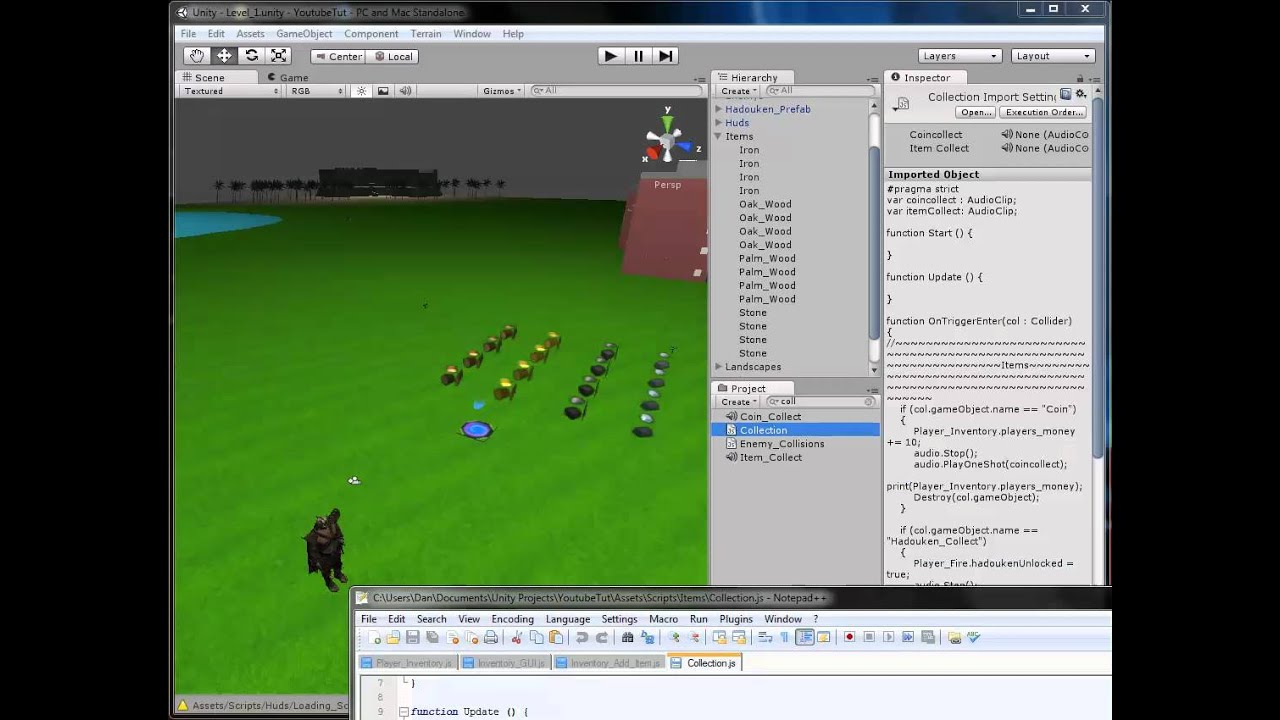The image size is (1280, 720).
Task: Switch to Player_Inventory.js tab in Notepad++
Action: [407, 663]
